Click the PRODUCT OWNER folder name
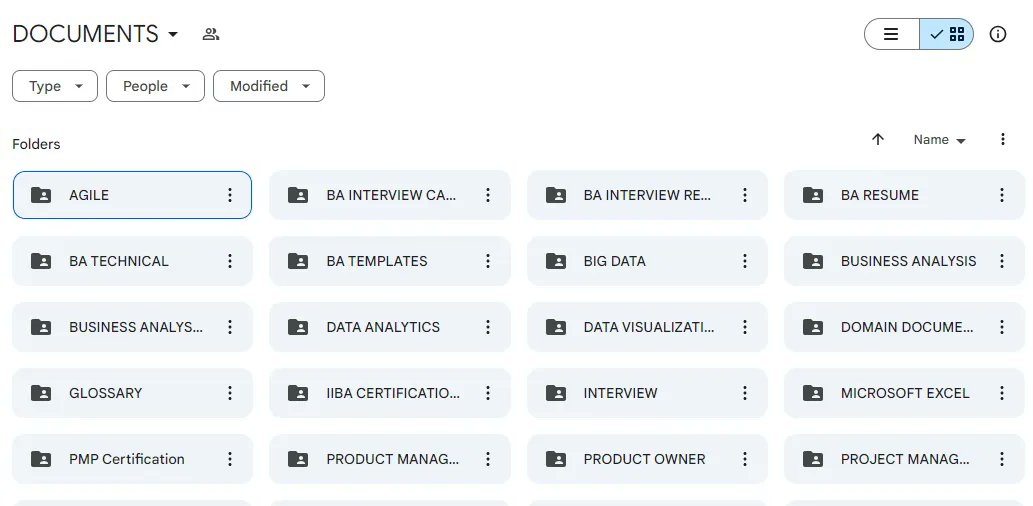 (644, 459)
